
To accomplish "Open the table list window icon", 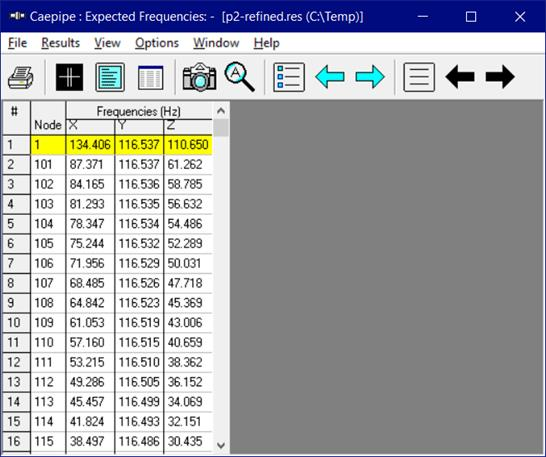I will point(150,77).
